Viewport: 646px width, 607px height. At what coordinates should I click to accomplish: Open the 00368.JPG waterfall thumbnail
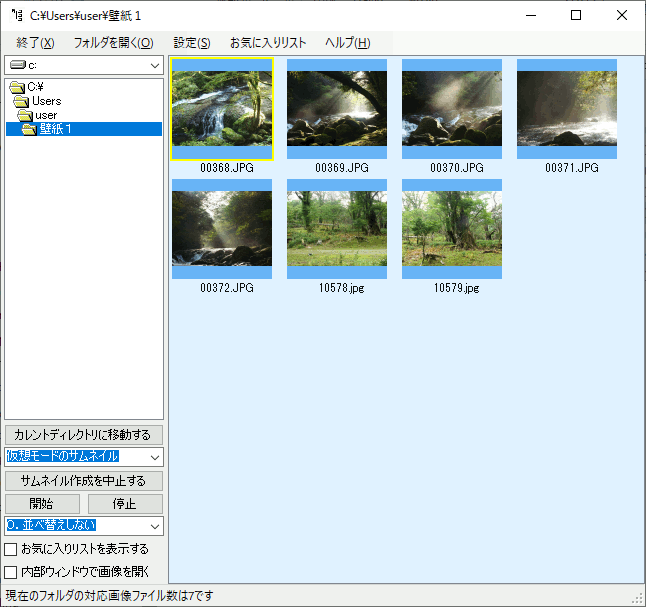click(222, 109)
